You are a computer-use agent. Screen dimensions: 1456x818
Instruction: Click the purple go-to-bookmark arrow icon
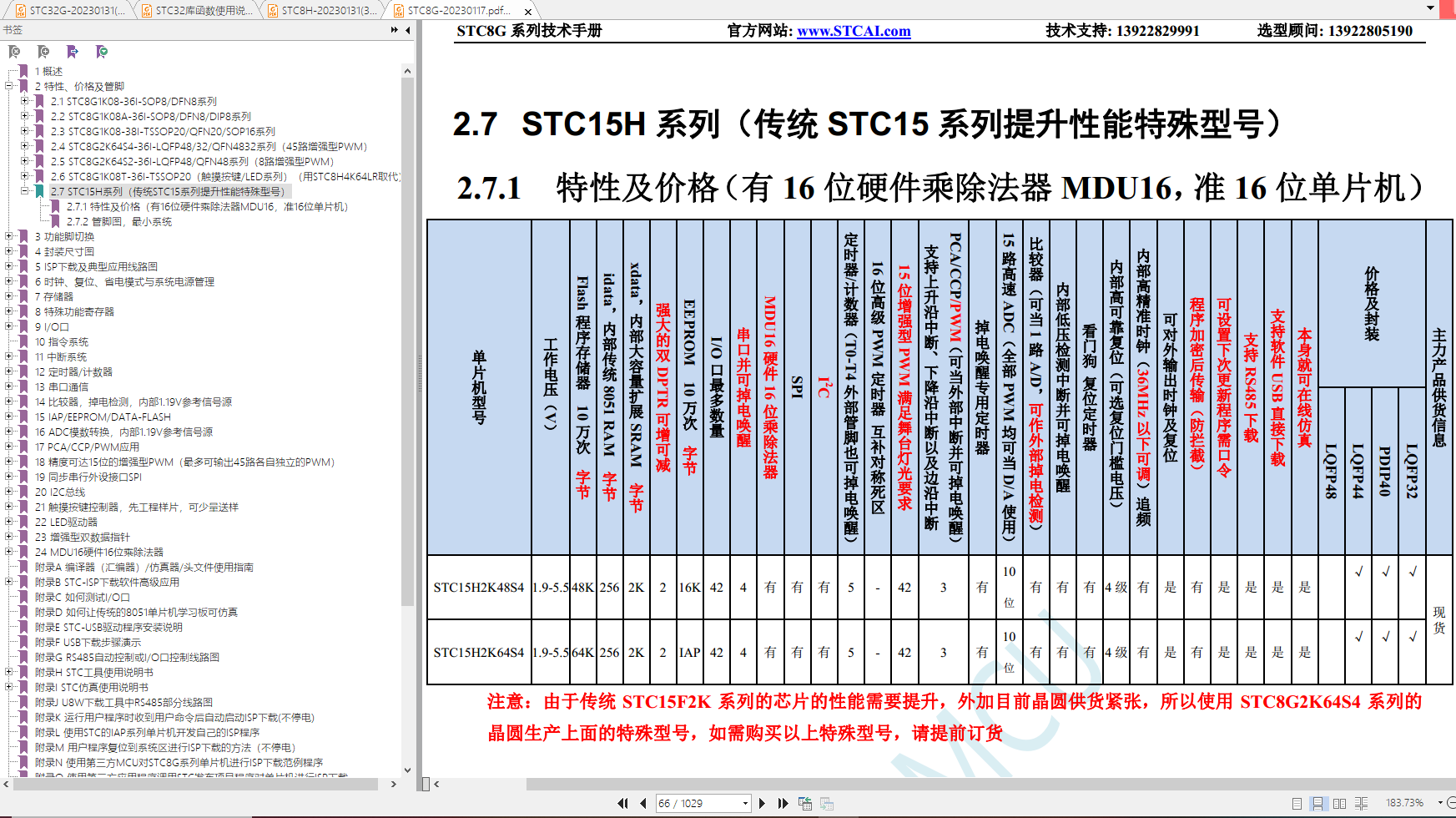coord(73,52)
